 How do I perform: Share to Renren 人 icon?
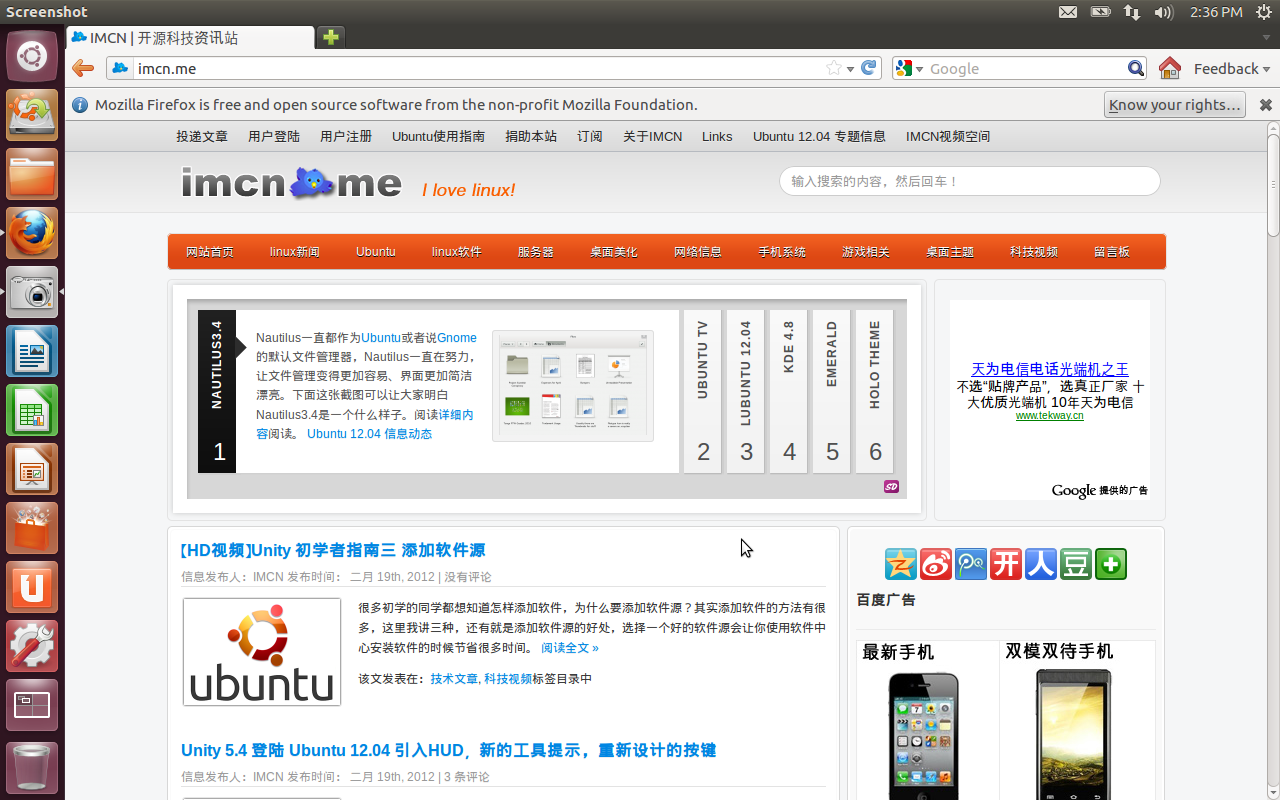pyautogui.click(x=1041, y=564)
